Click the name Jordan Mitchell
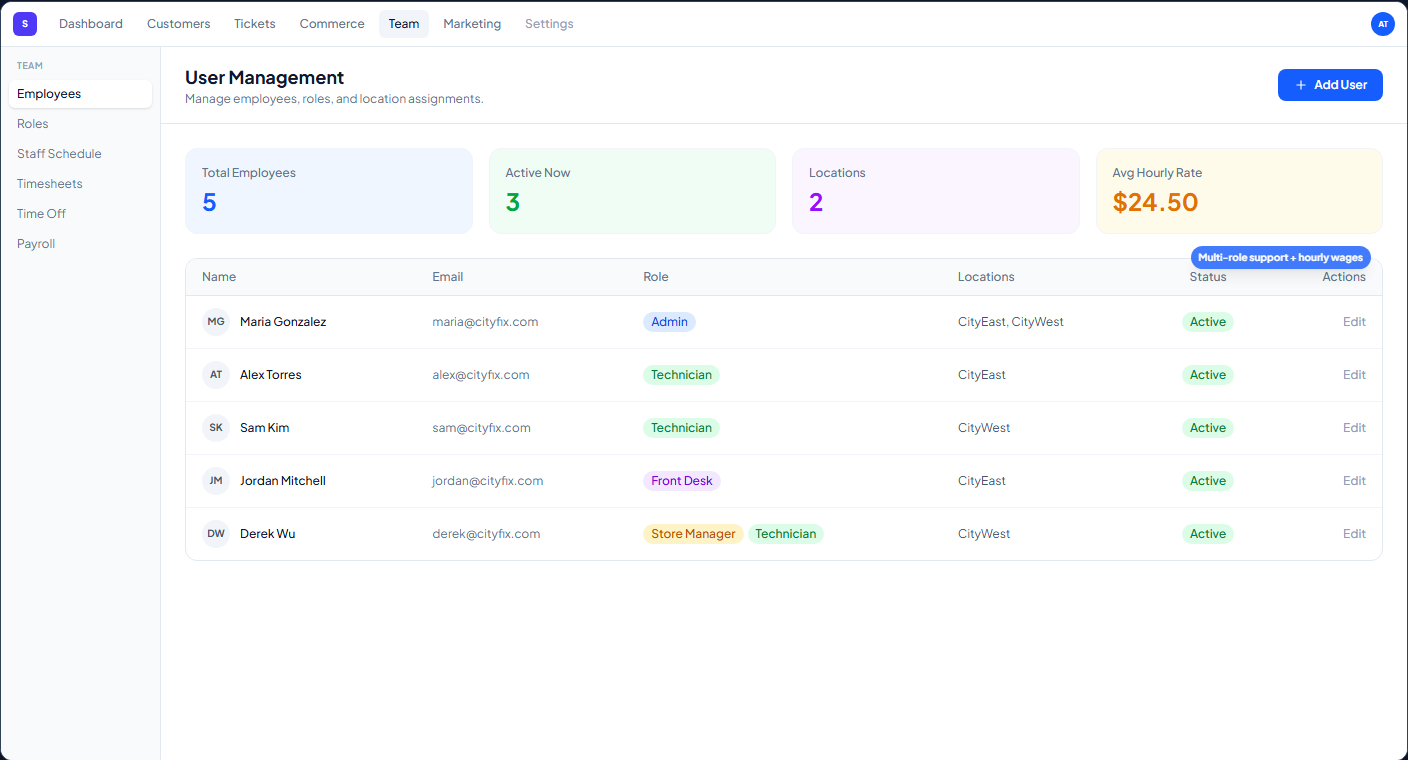Image resolution: width=1408 pixels, height=761 pixels. [283, 481]
